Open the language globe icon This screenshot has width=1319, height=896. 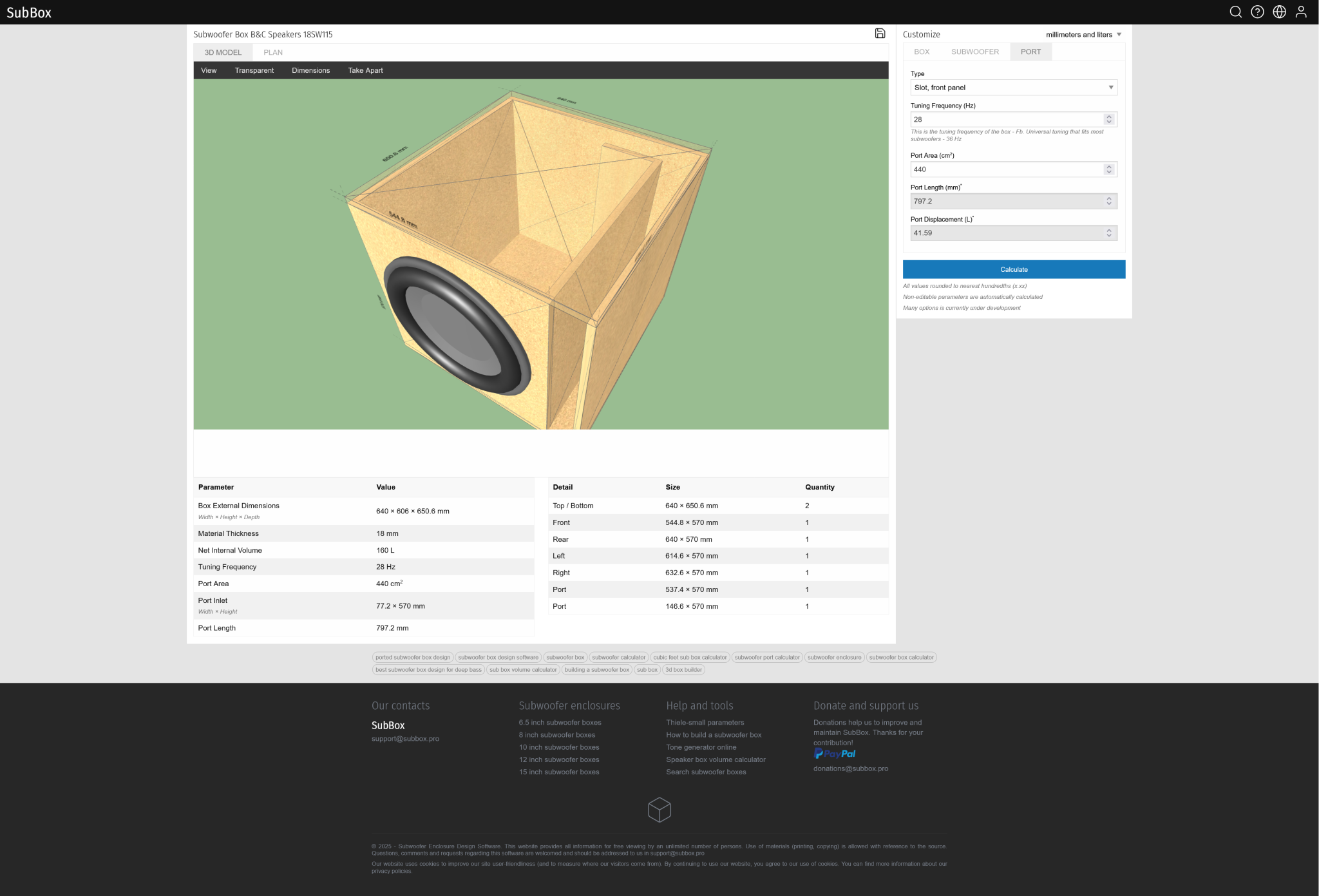pyautogui.click(x=1279, y=12)
